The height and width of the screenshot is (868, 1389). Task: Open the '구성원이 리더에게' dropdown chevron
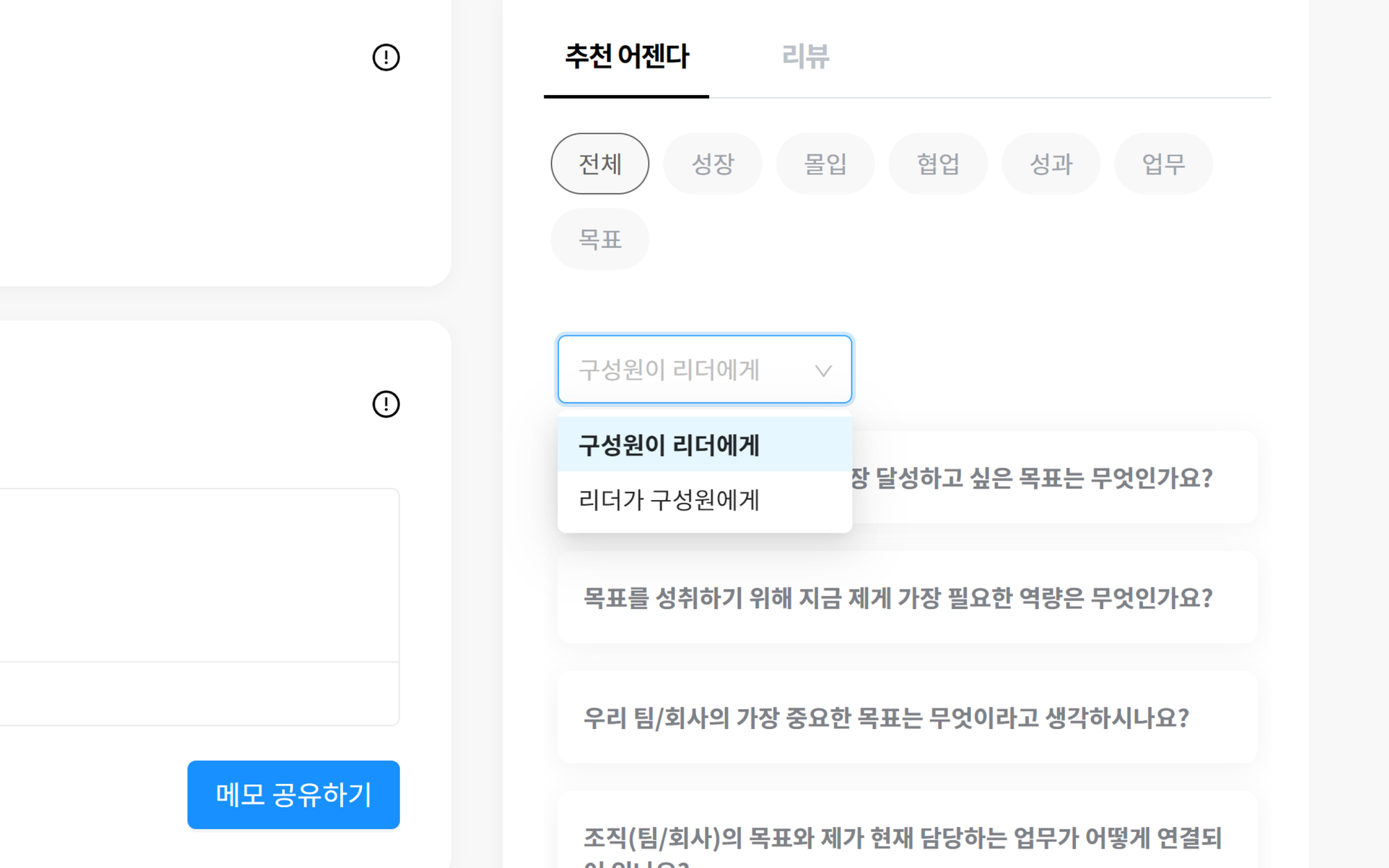pyautogui.click(x=824, y=370)
